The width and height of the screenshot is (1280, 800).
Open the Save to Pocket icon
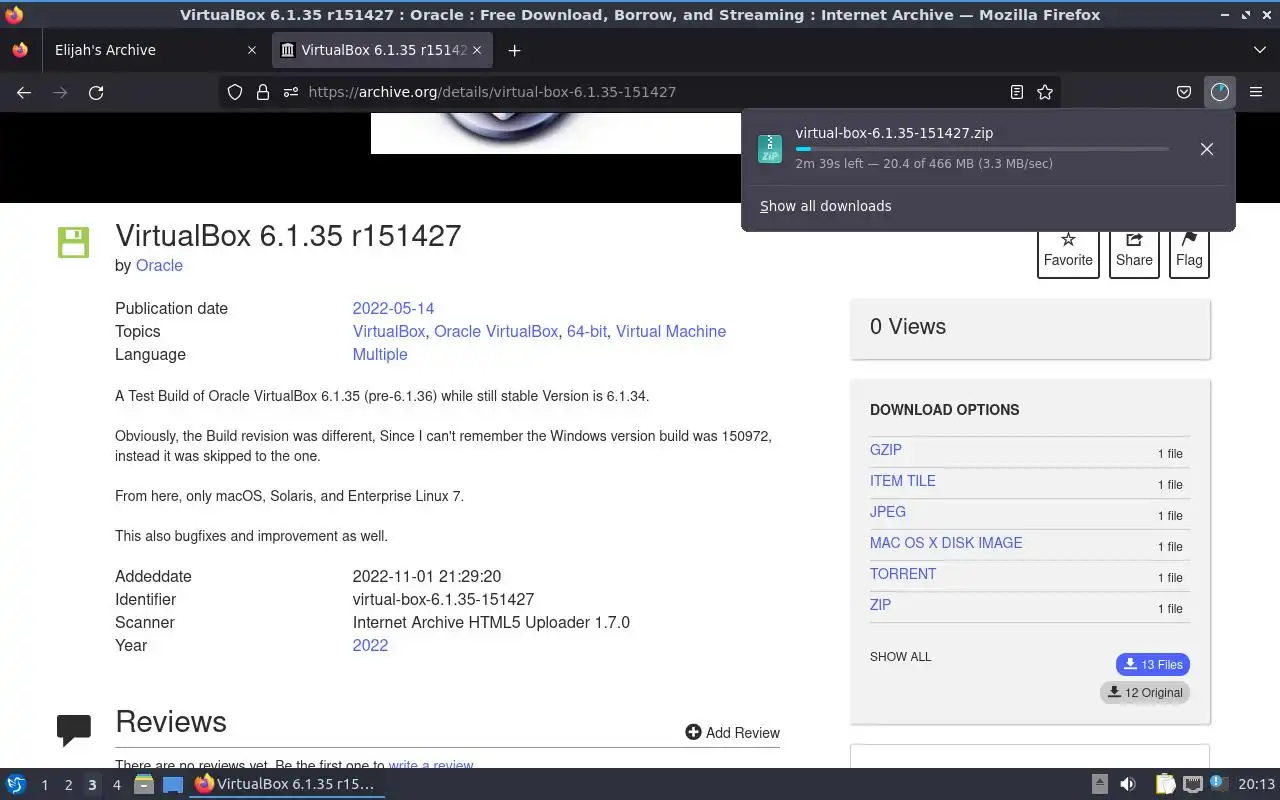(x=1184, y=92)
